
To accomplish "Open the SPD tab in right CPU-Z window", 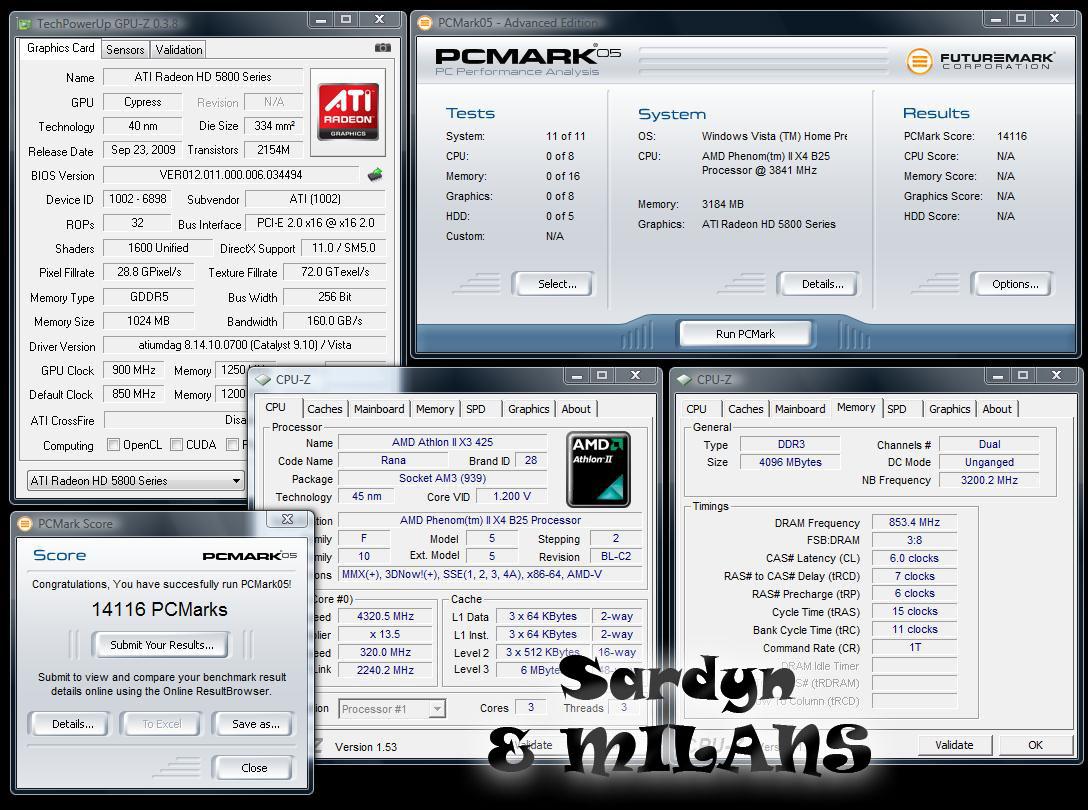I will (896, 409).
